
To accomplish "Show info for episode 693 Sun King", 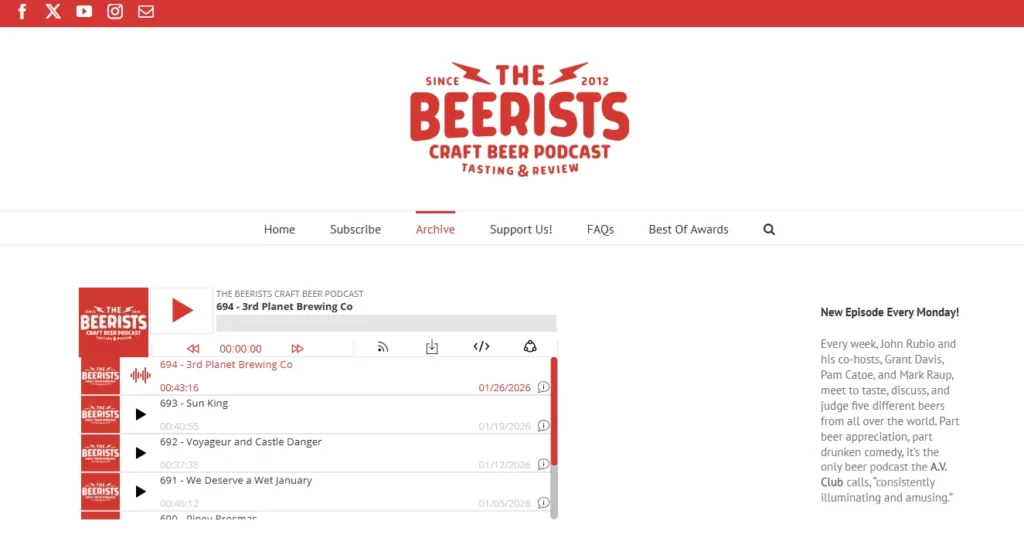I will (x=543, y=425).
